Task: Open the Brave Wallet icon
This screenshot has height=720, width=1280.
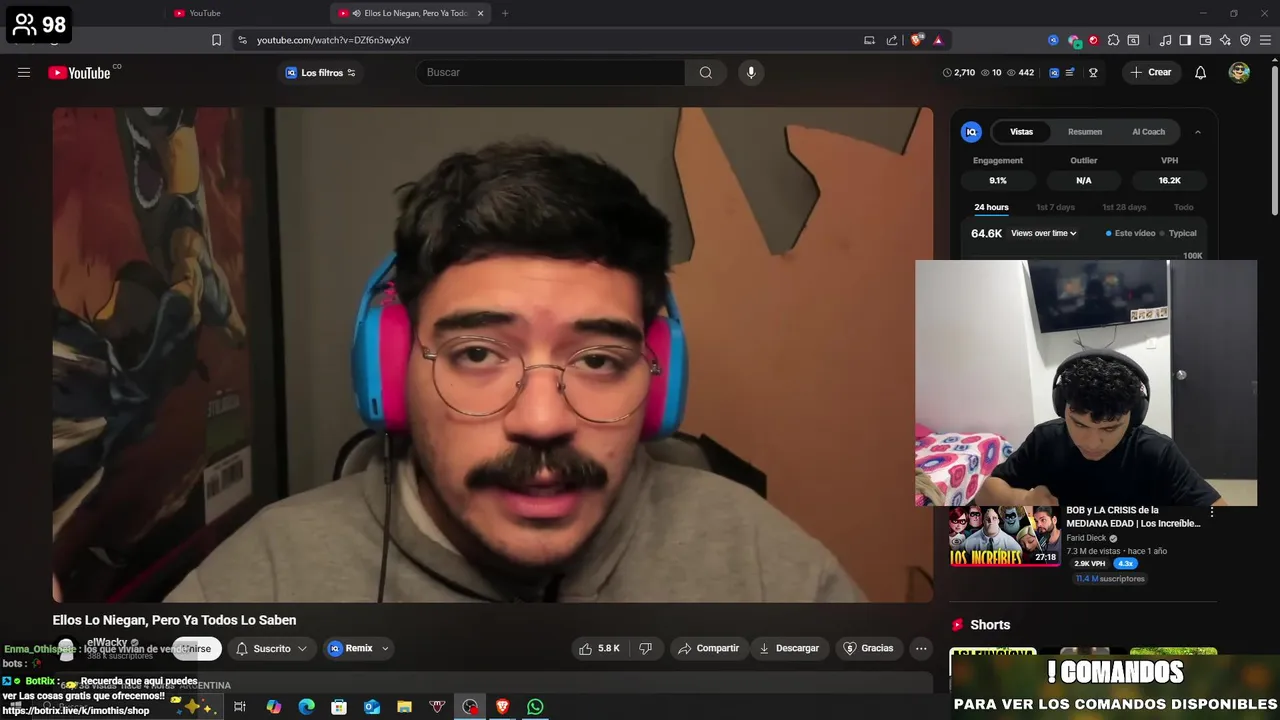Action: [1205, 40]
